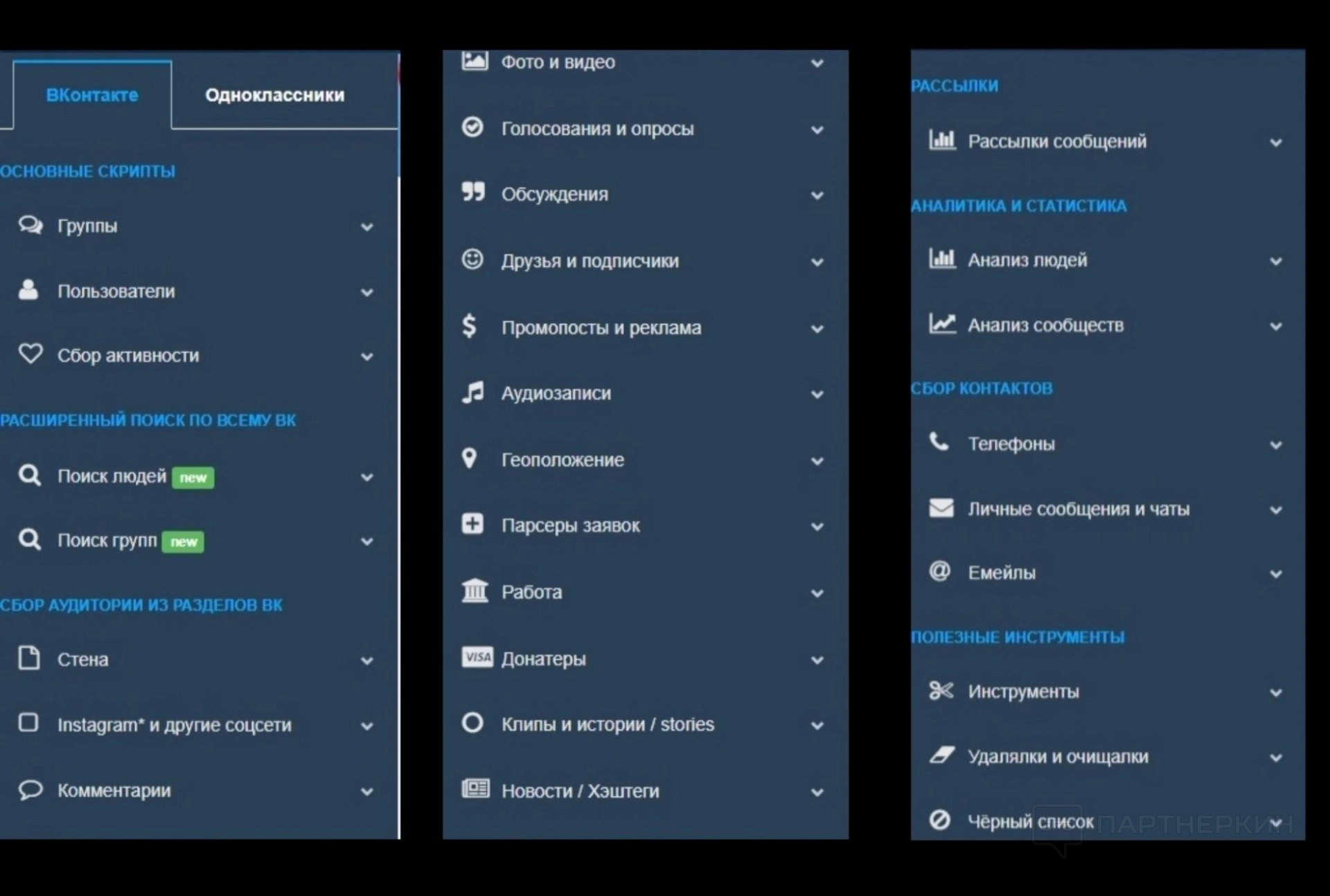
Task: Click the dollar icon for Промопосты и реклама
Action: pyautogui.click(x=470, y=326)
